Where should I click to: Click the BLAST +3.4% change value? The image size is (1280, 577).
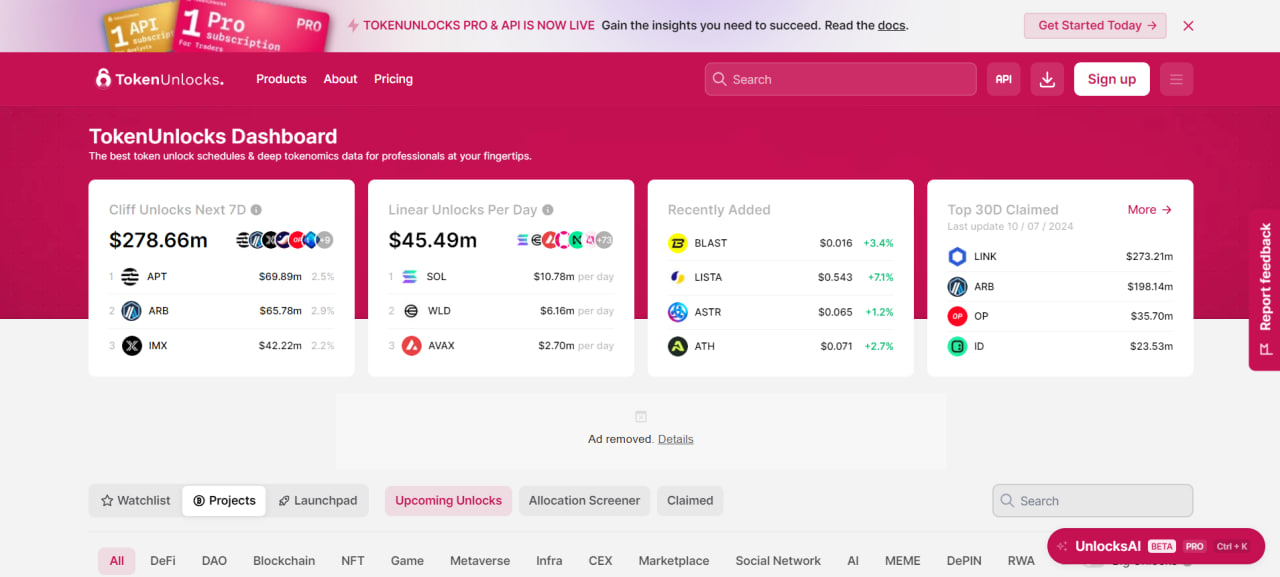pyautogui.click(x=879, y=243)
